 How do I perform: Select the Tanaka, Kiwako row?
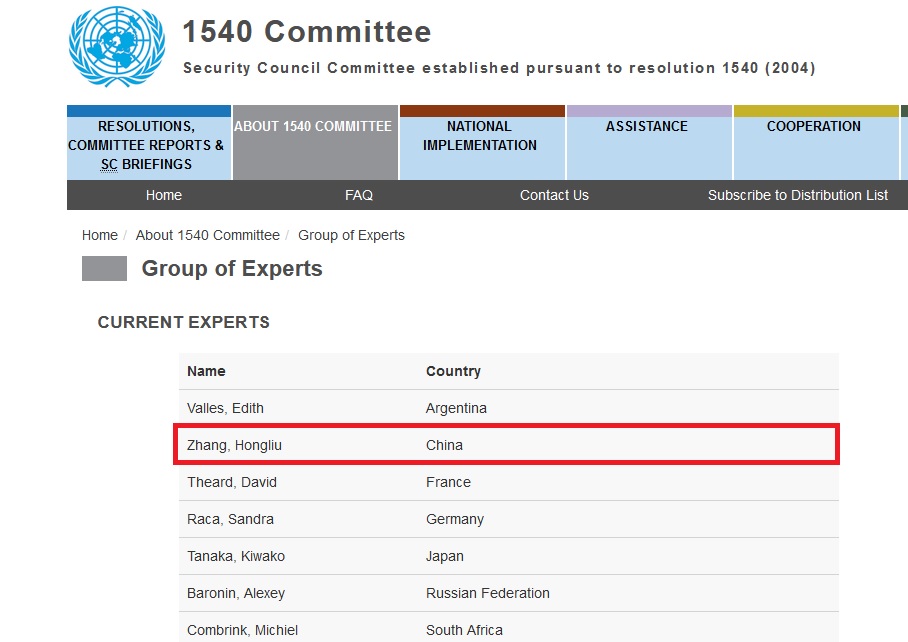coord(508,556)
